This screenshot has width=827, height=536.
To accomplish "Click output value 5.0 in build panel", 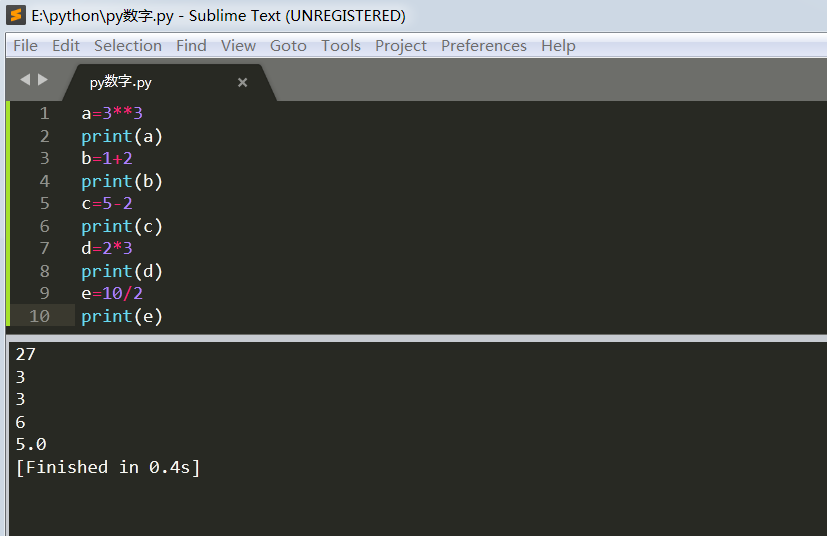I will pos(31,444).
